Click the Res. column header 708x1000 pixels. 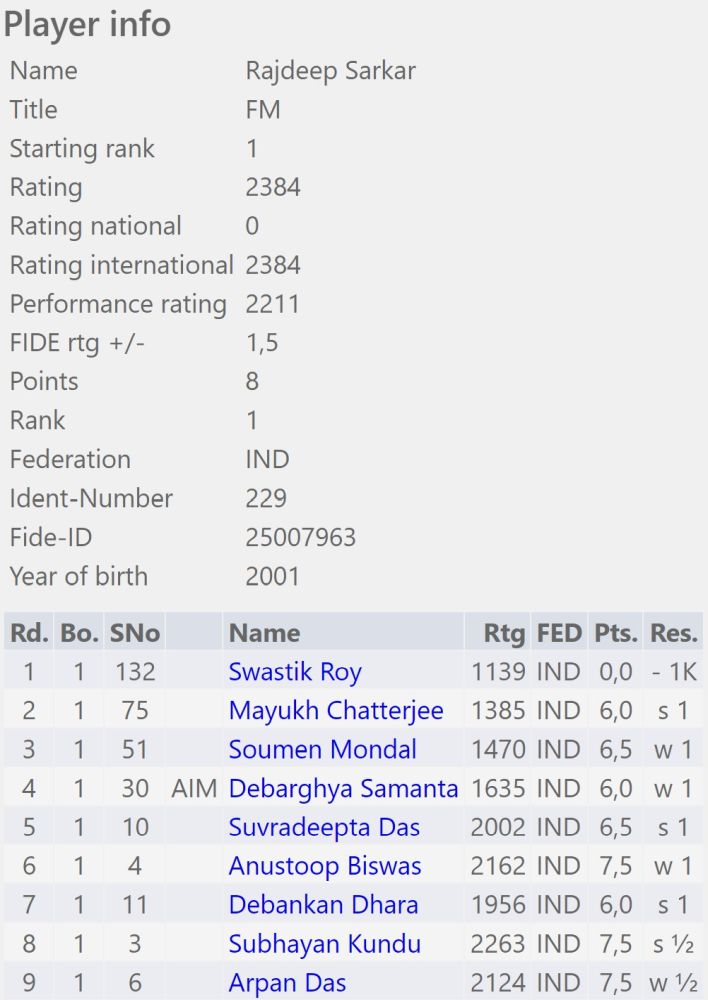point(674,633)
